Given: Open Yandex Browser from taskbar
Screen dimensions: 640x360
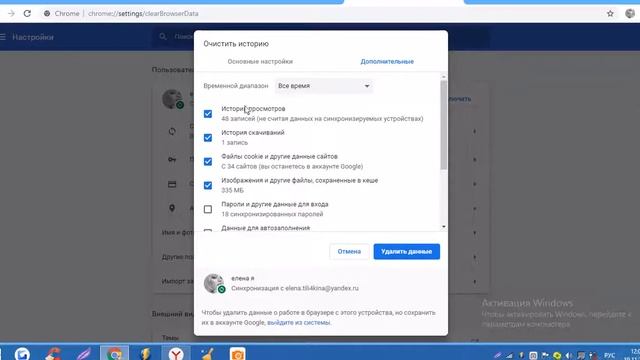Looking at the screenshot, I should pos(176,353).
